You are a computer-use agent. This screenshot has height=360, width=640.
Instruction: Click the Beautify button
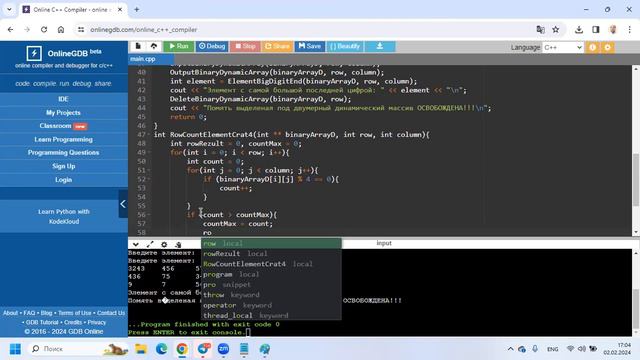point(345,47)
